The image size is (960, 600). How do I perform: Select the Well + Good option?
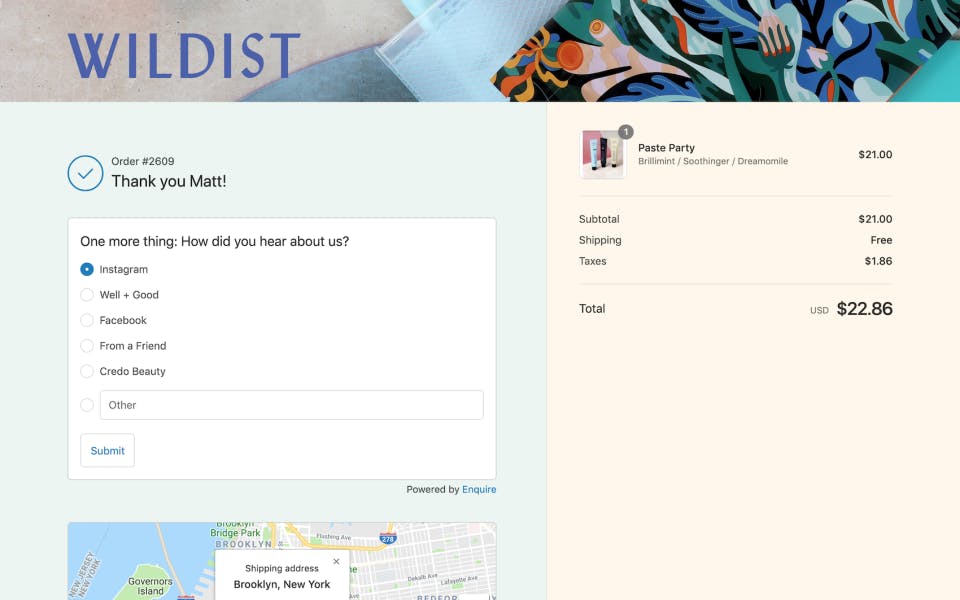click(87, 295)
